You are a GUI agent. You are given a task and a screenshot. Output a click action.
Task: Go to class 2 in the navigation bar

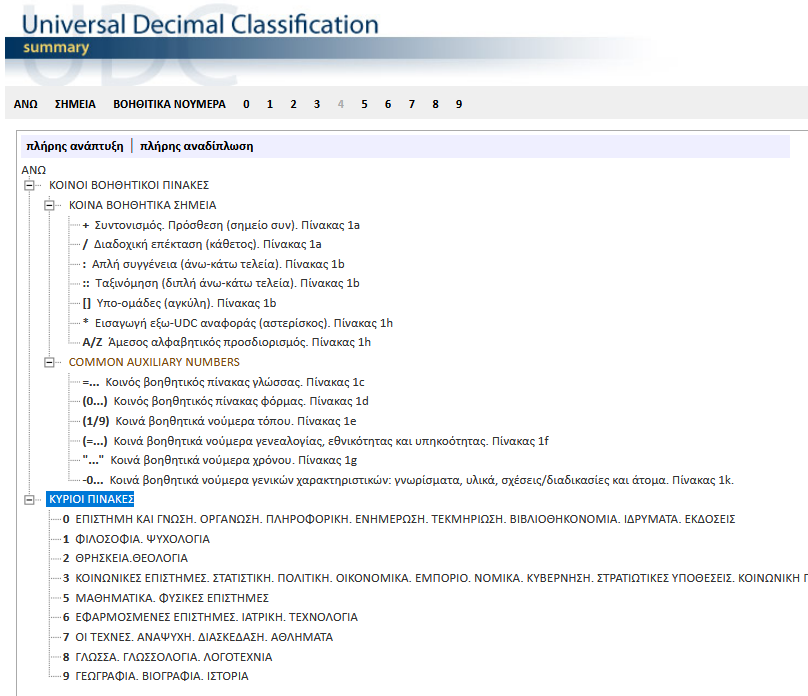coord(293,104)
